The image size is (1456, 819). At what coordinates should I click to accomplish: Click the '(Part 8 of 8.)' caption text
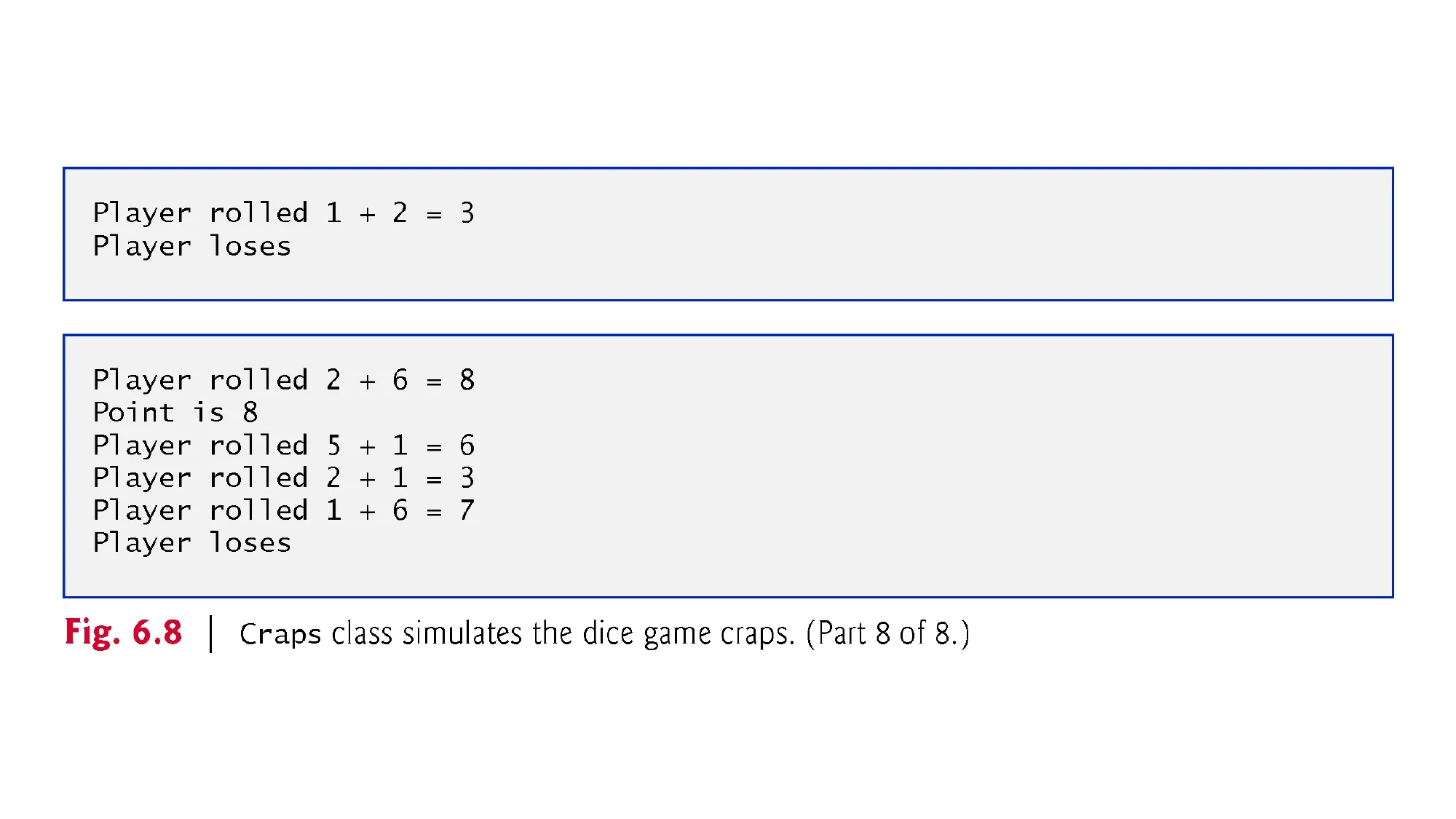tap(888, 633)
